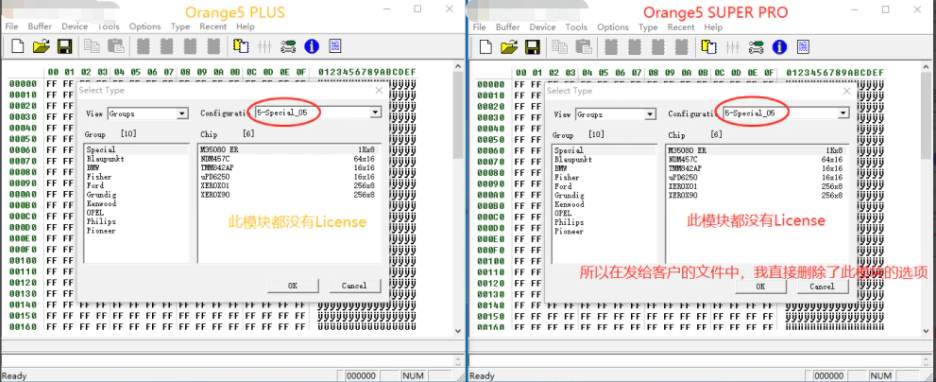Select OPEL group in Orange5 SUPER PRO dialog
This screenshot has width=936, height=382.
click(563, 213)
